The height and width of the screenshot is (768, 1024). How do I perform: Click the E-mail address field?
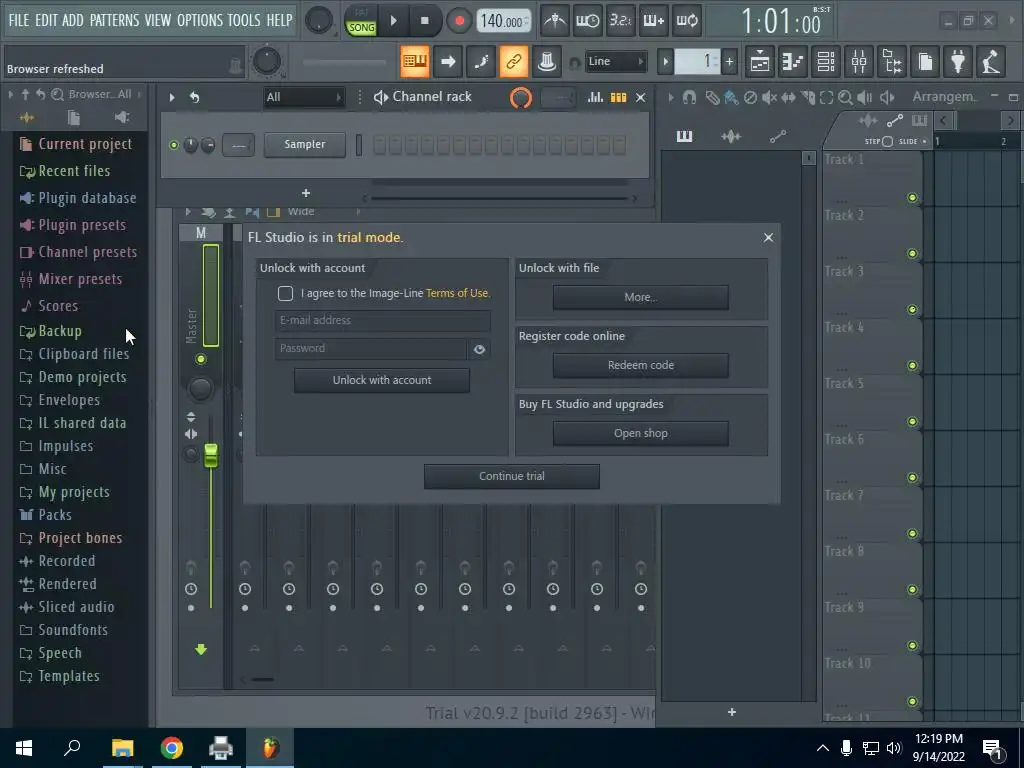point(383,321)
